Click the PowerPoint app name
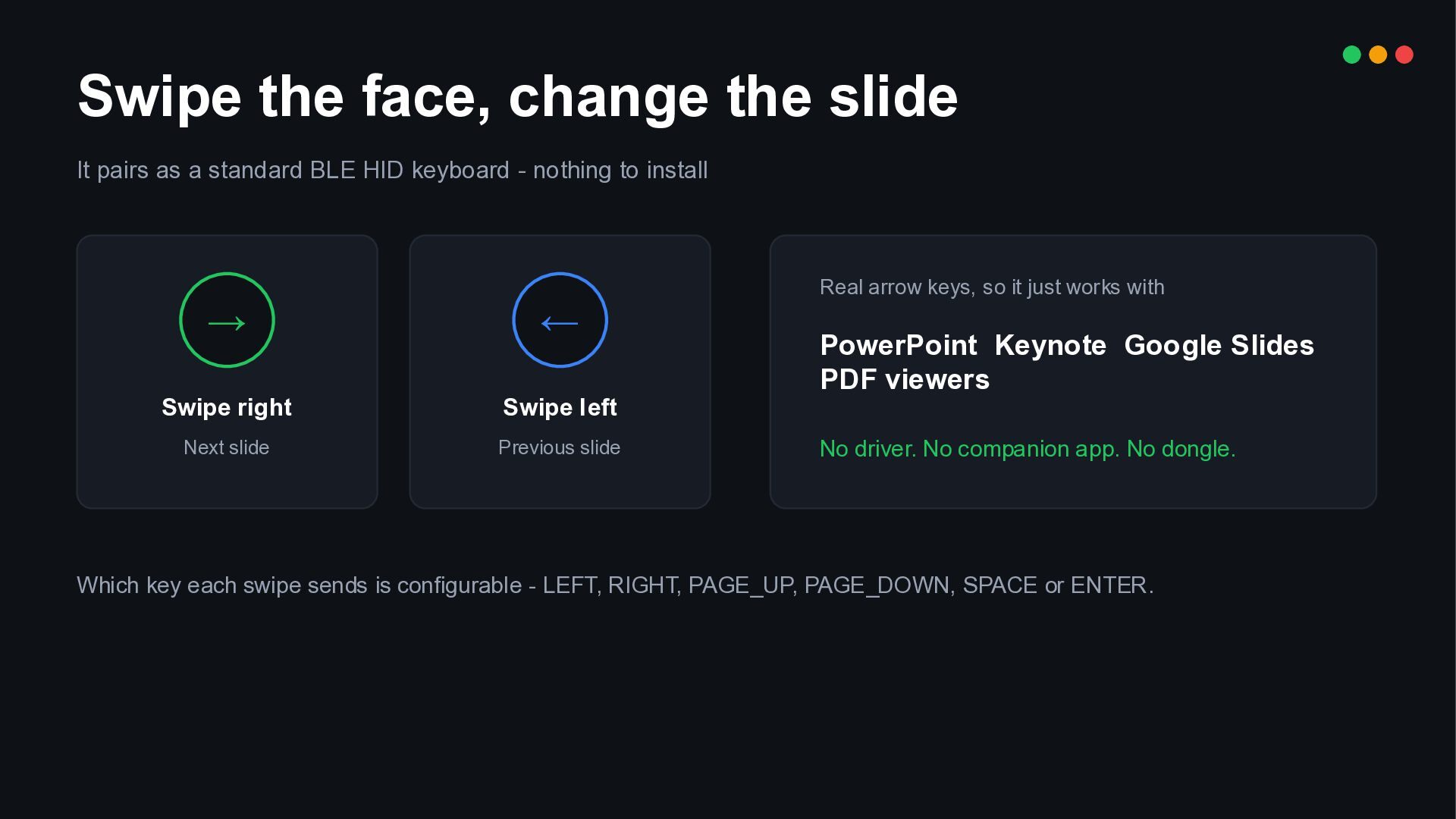This screenshot has height=819, width=1456. (899, 345)
